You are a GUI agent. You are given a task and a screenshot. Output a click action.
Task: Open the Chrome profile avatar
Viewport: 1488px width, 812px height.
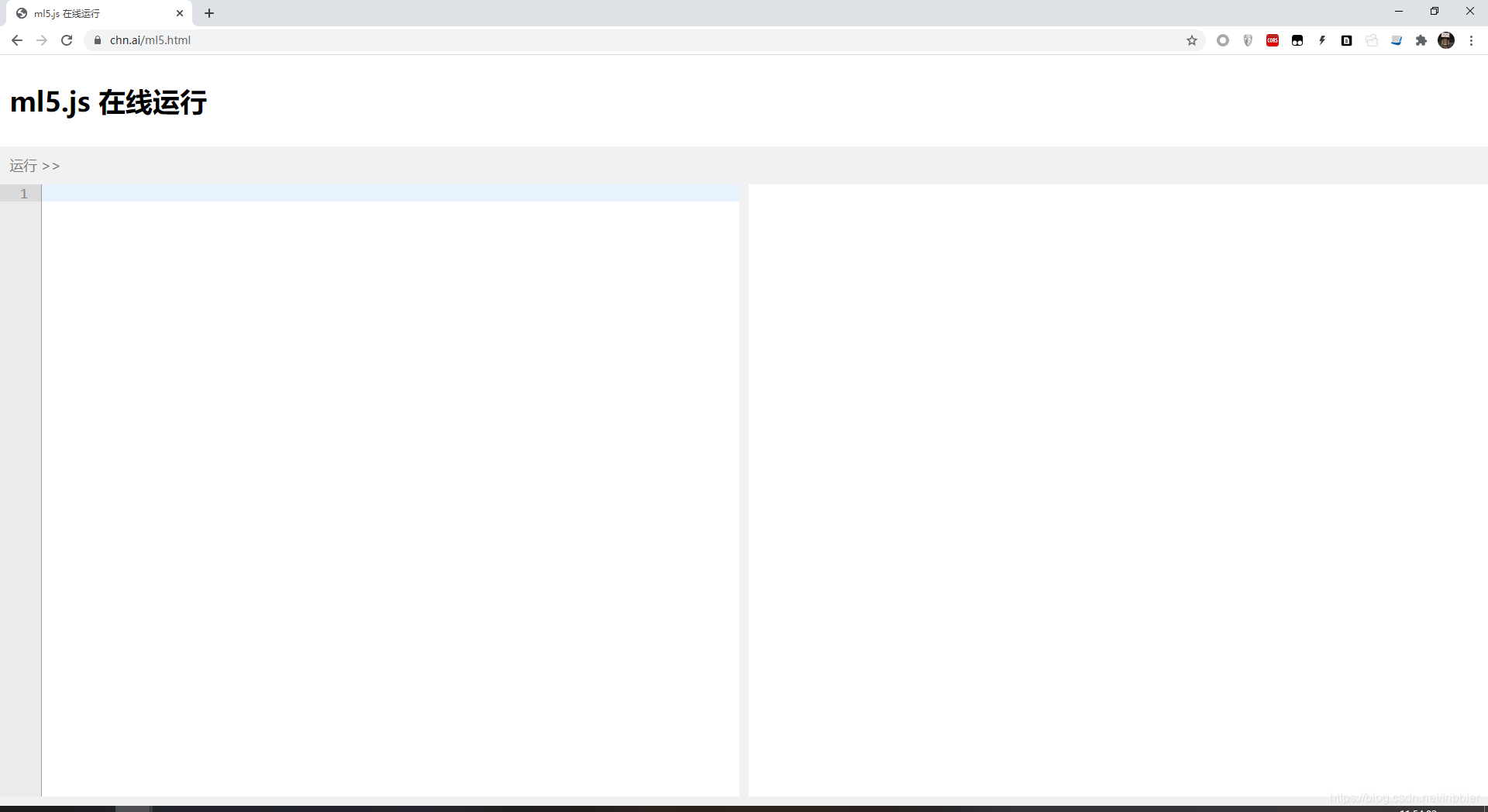(x=1446, y=40)
